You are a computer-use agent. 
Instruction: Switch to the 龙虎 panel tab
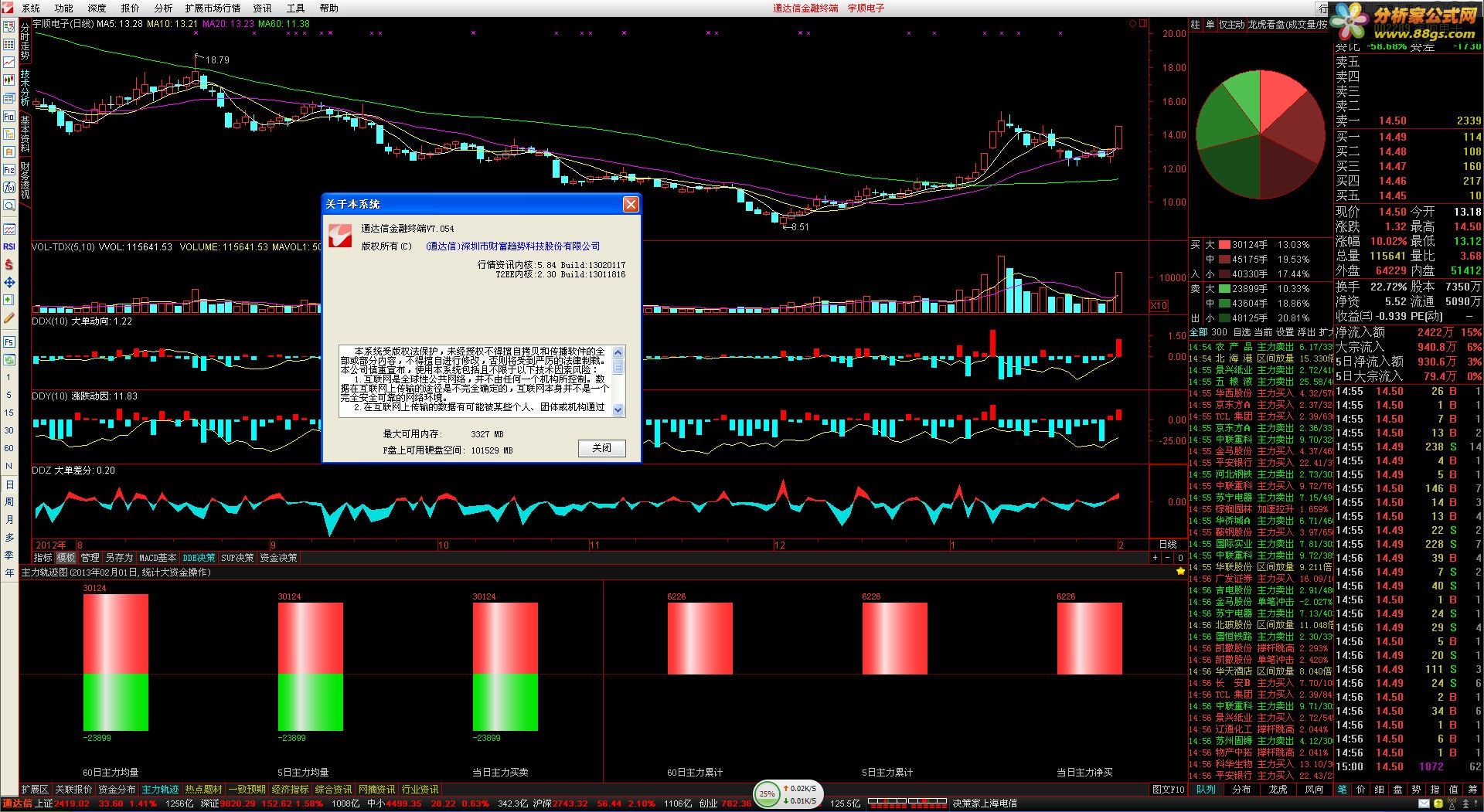click(1278, 790)
